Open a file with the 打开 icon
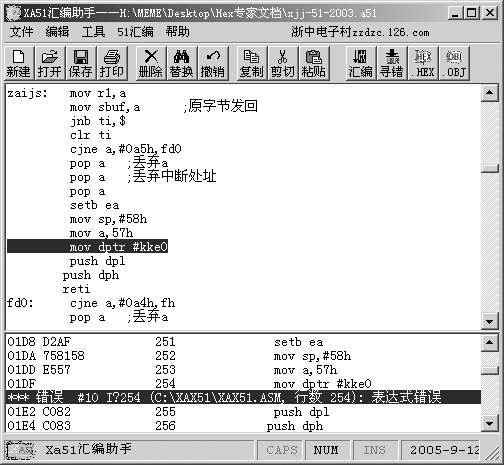Viewport: 504px width, 465px height. pos(49,63)
